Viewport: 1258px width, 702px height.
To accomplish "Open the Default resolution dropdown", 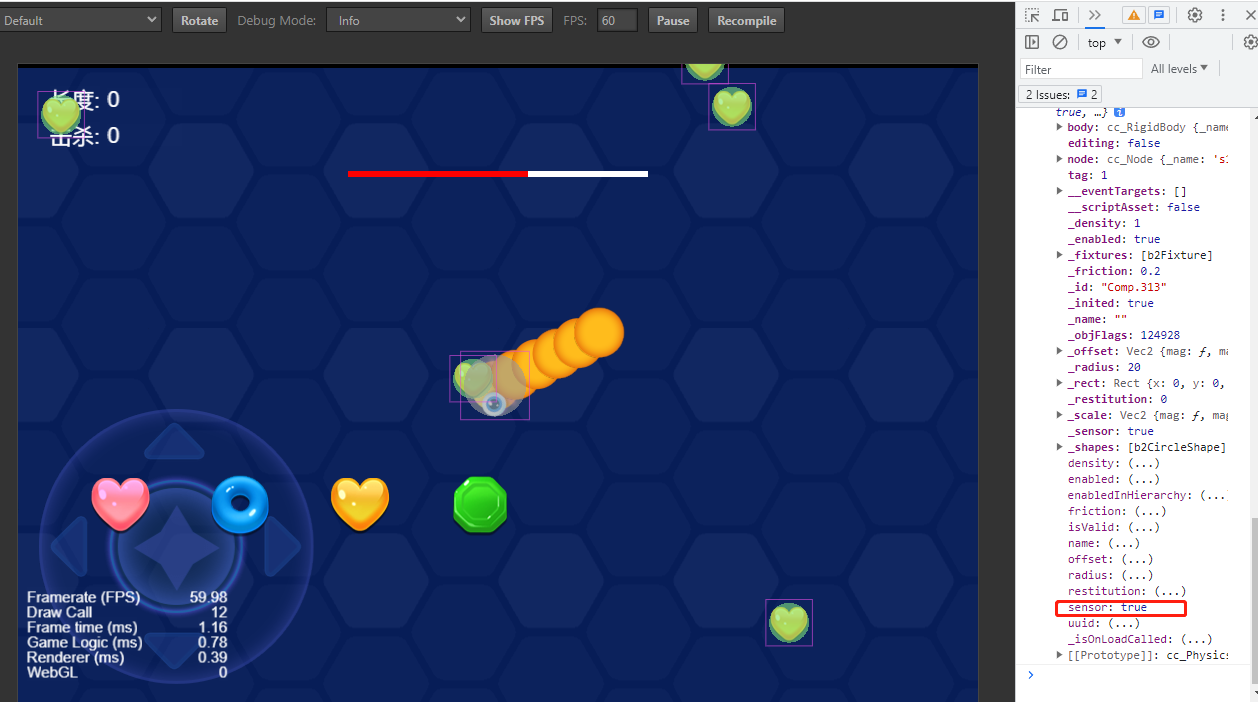I will point(80,20).
